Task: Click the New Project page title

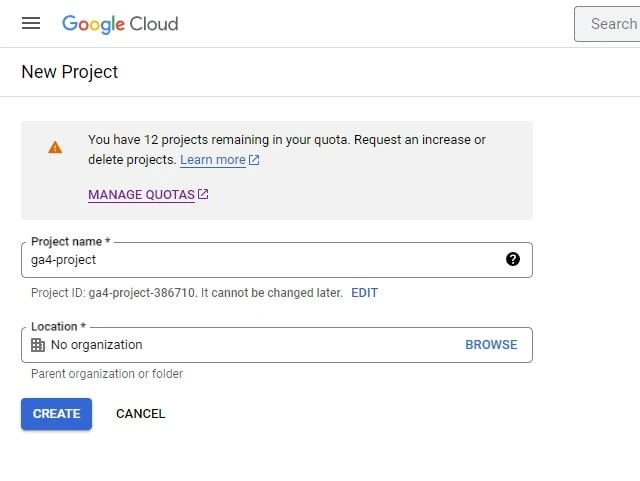Action: tap(70, 72)
